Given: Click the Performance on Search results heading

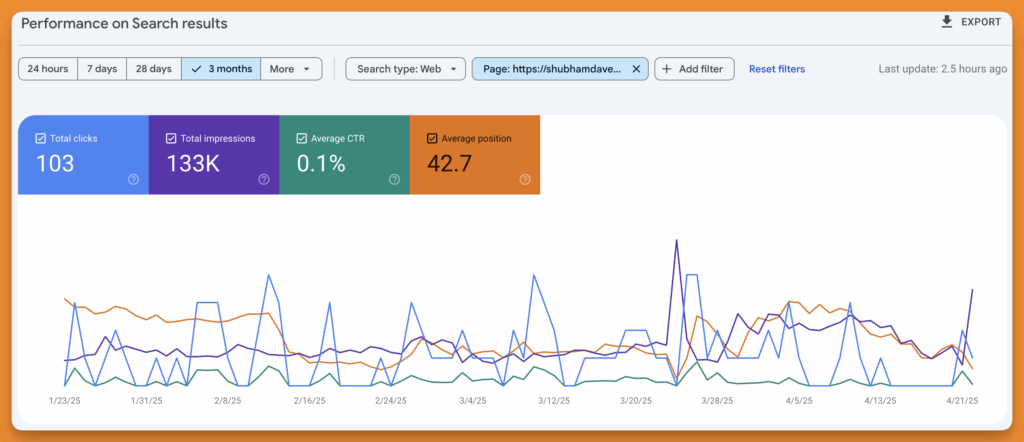Looking at the screenshot, I should 124,24.
